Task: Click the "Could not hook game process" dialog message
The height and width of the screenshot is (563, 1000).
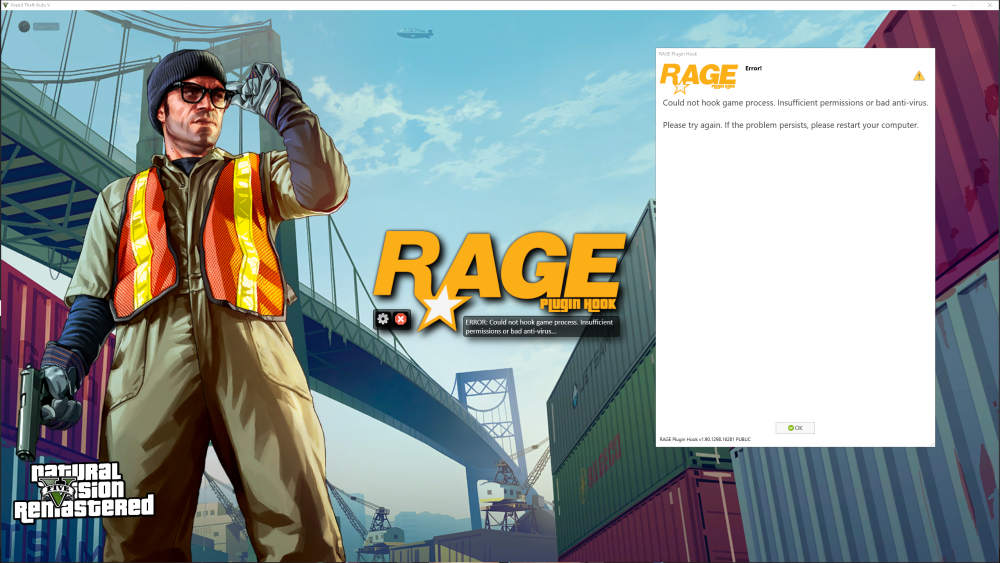Action: [x=795, y=103]
